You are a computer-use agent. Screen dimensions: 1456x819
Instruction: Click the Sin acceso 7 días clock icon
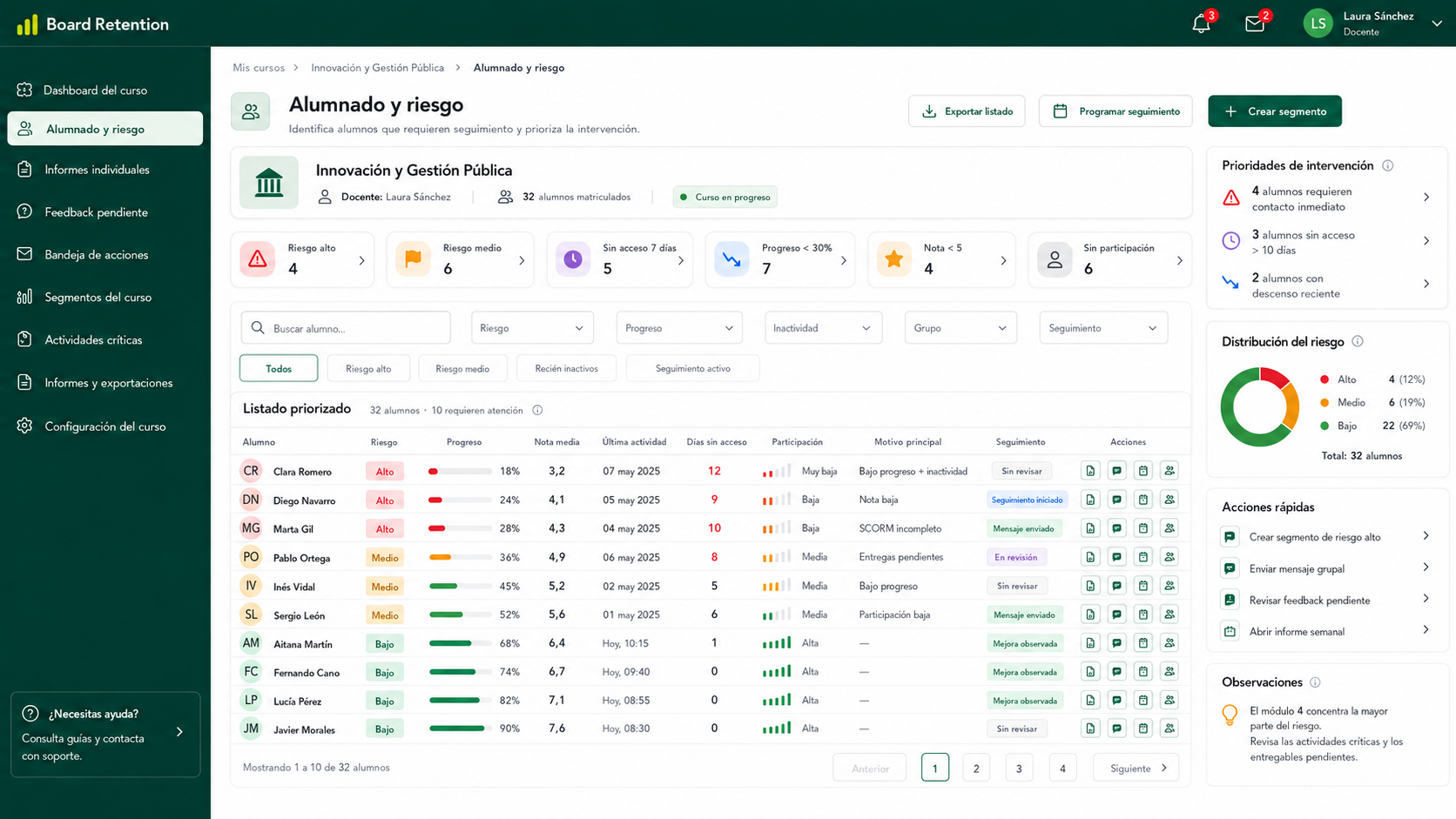click(x=573, y=259)
